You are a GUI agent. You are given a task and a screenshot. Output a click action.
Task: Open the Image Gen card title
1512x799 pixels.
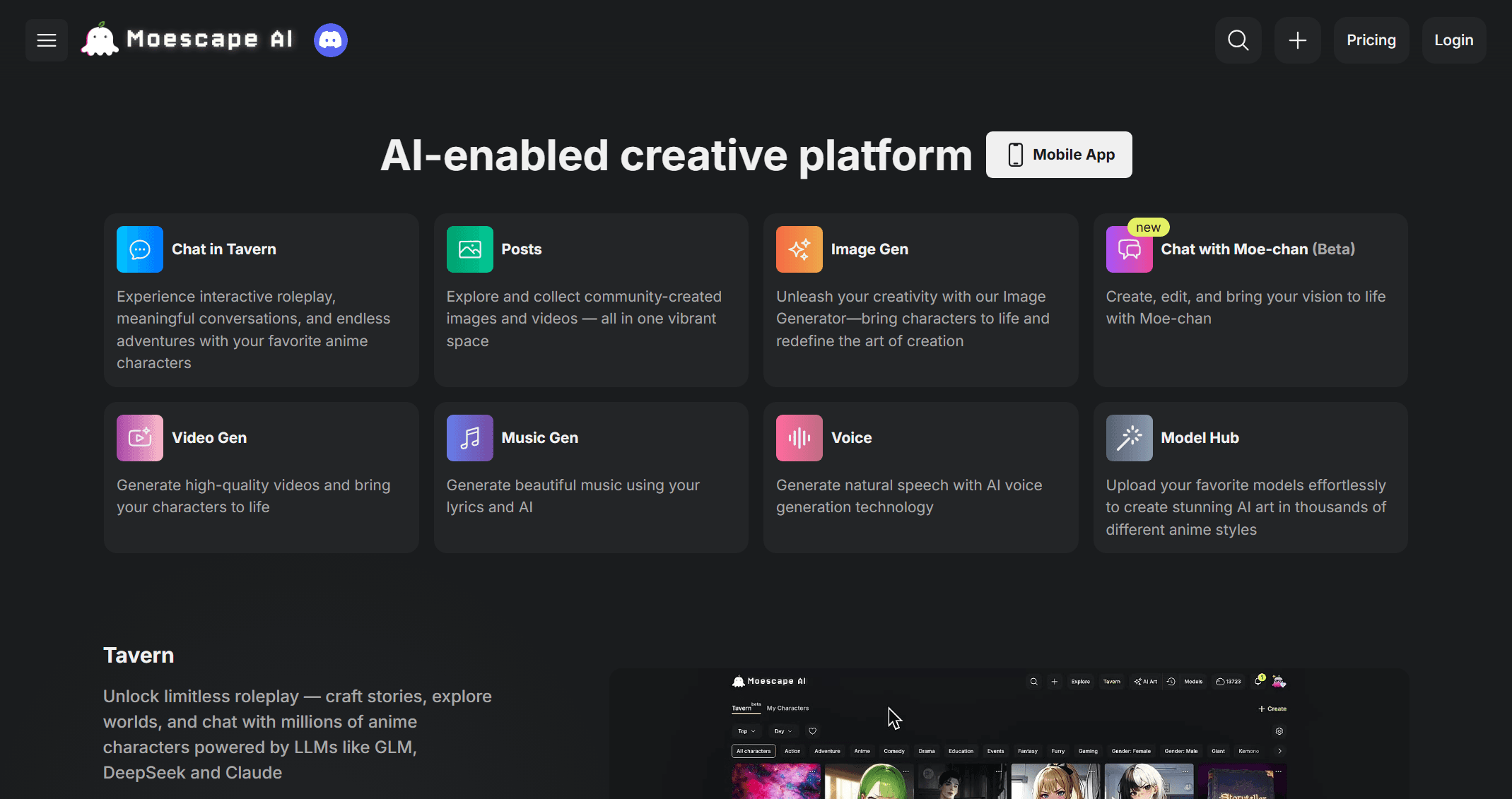coord(869,249)
